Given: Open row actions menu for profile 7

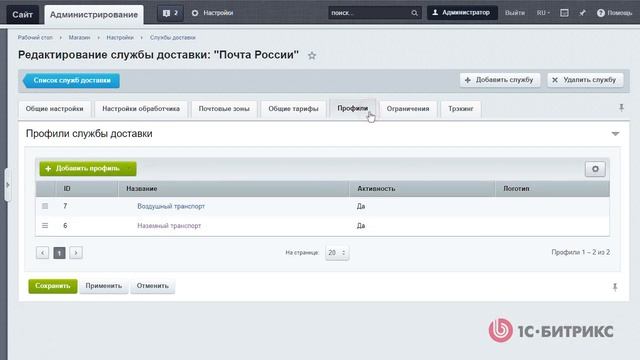Looking at the screenshot, I should click(45, 206).
